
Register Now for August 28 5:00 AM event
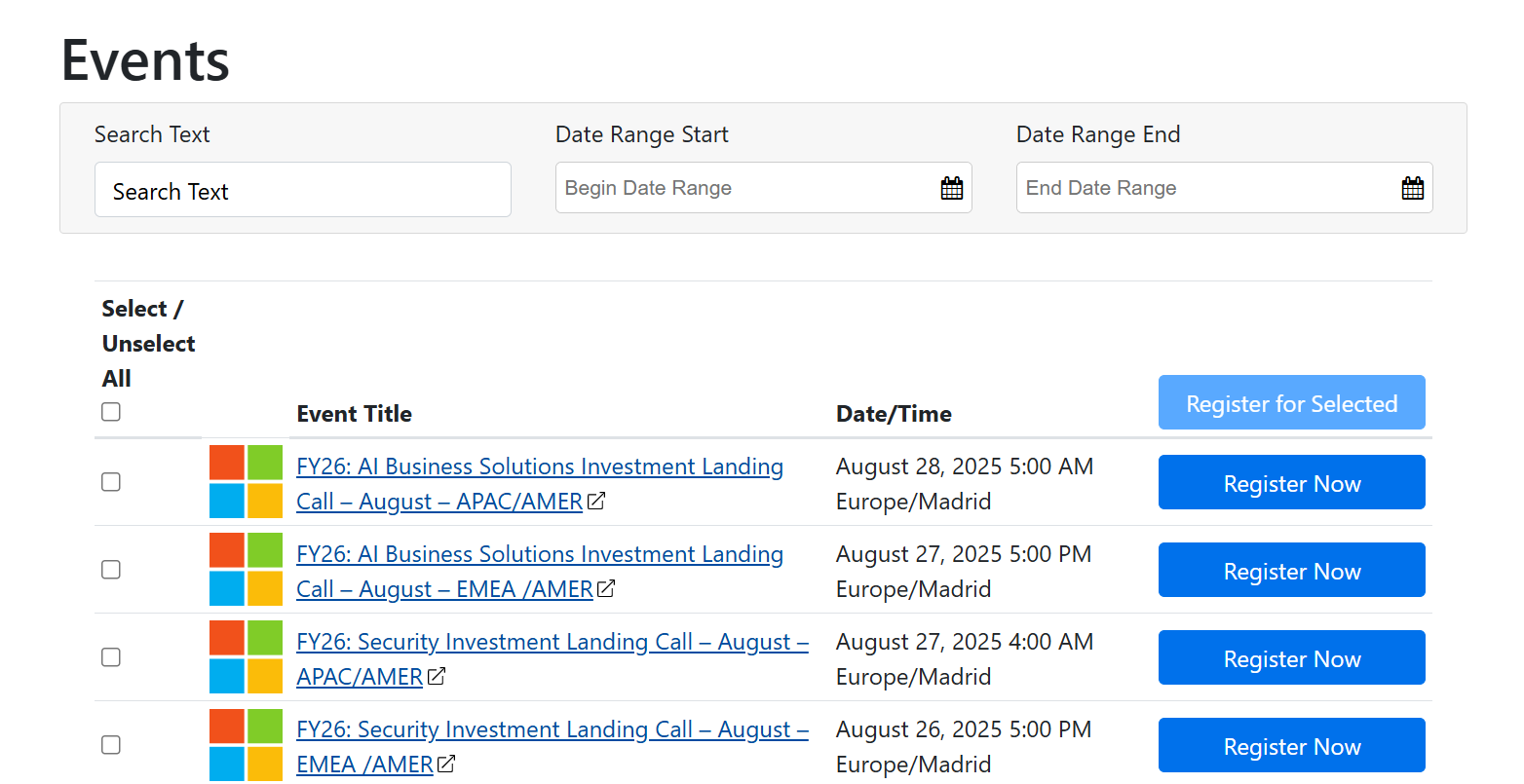(x=1291, y=482)
